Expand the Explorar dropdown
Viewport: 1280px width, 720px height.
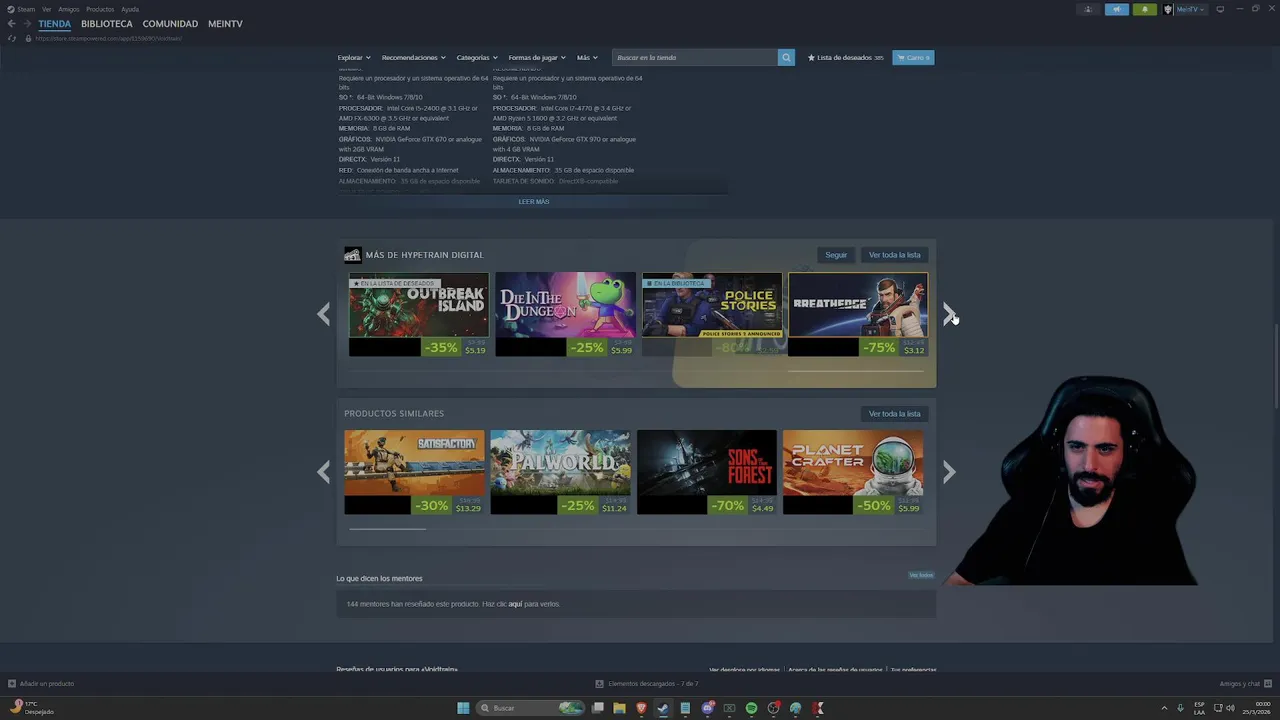point(354,57)
